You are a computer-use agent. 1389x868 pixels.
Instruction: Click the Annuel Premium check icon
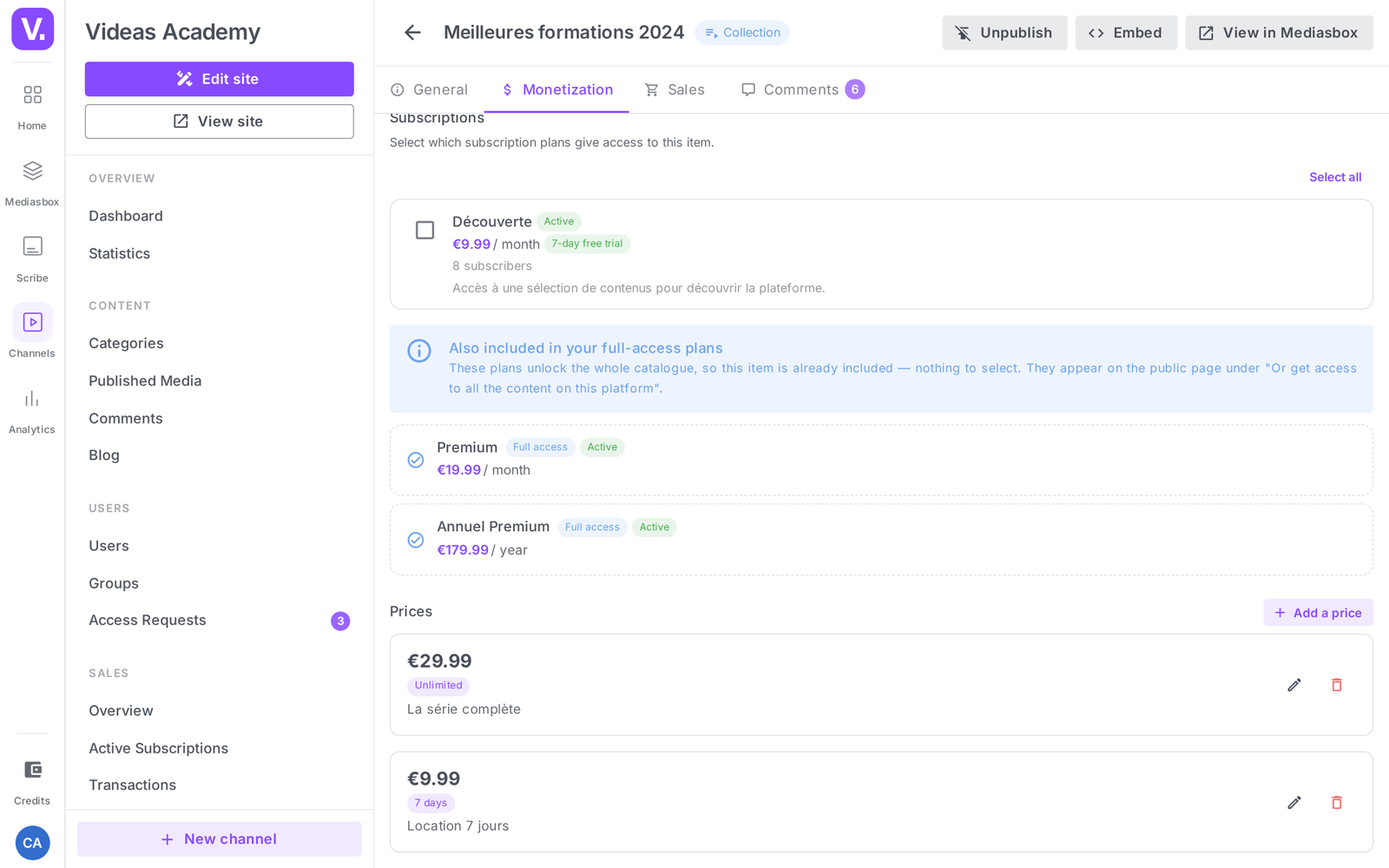coord(416,540)
